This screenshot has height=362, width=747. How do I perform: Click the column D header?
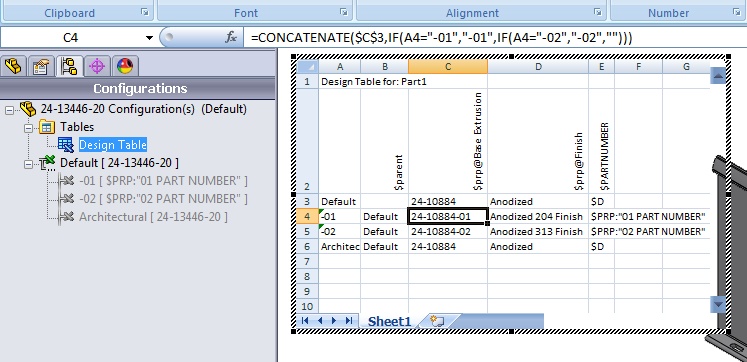coord(538,67)
